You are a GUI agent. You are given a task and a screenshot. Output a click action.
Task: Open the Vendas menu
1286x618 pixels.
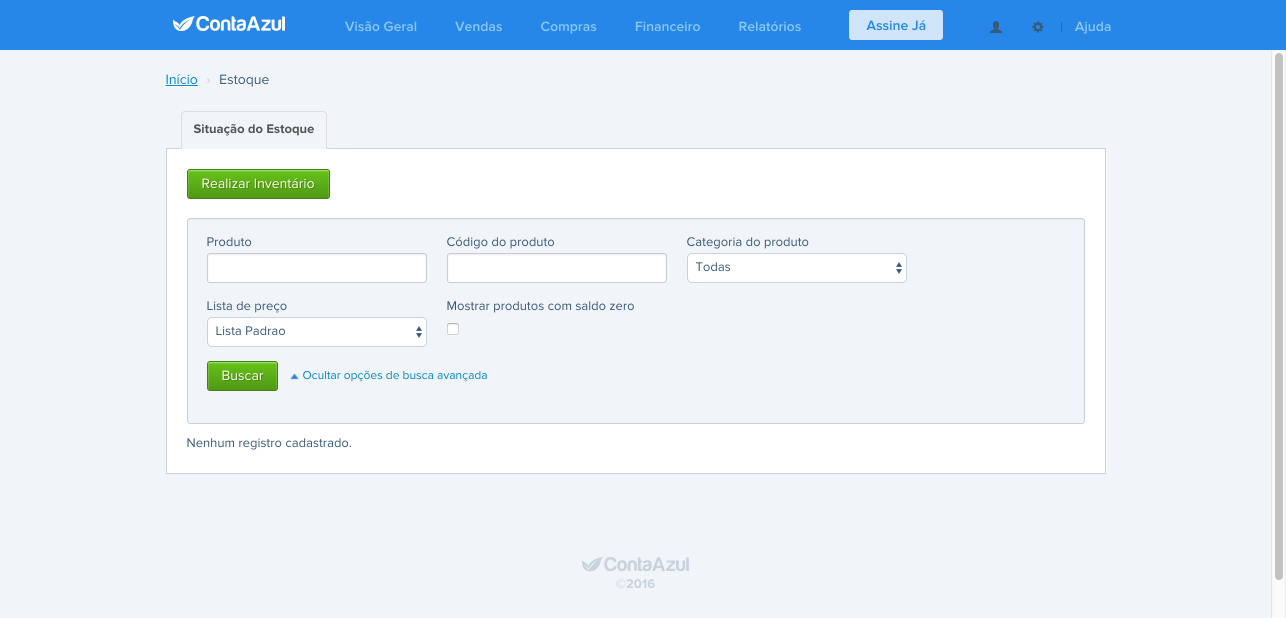coord(479,27)
